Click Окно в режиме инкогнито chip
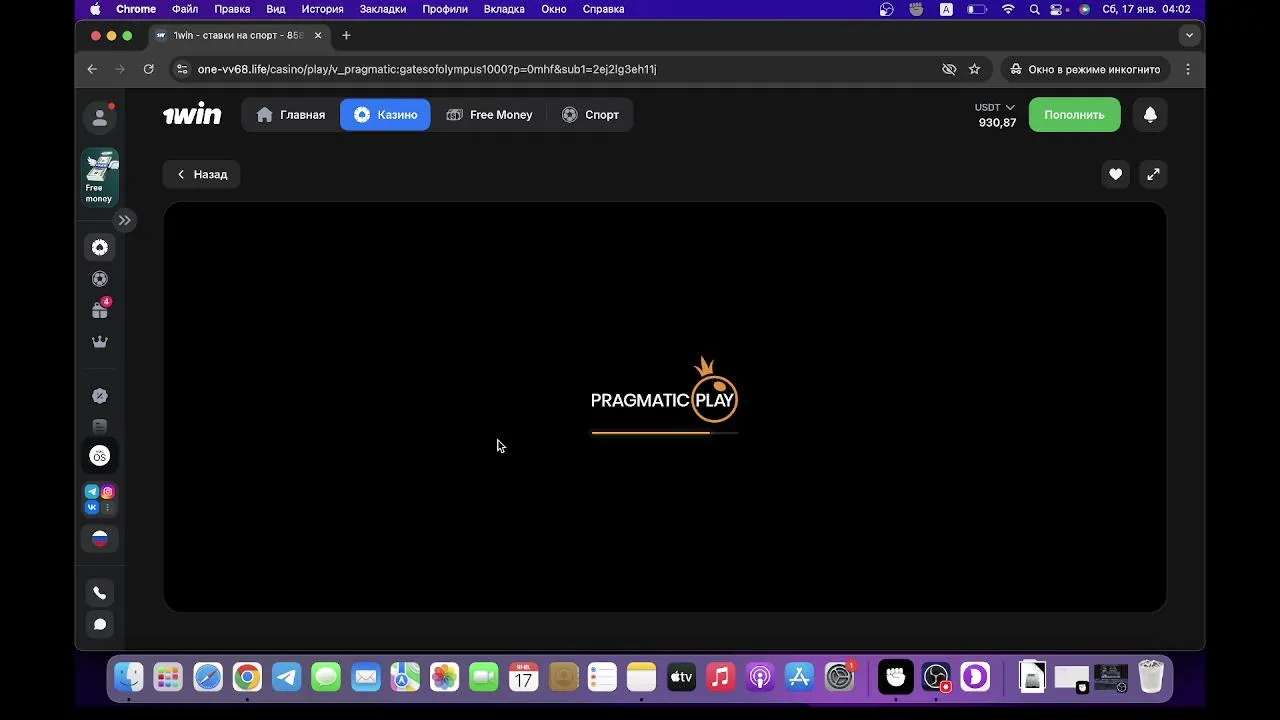The height and width of the screenshot is (720, 1280). pyautogui.click(x=1085, y=69)
